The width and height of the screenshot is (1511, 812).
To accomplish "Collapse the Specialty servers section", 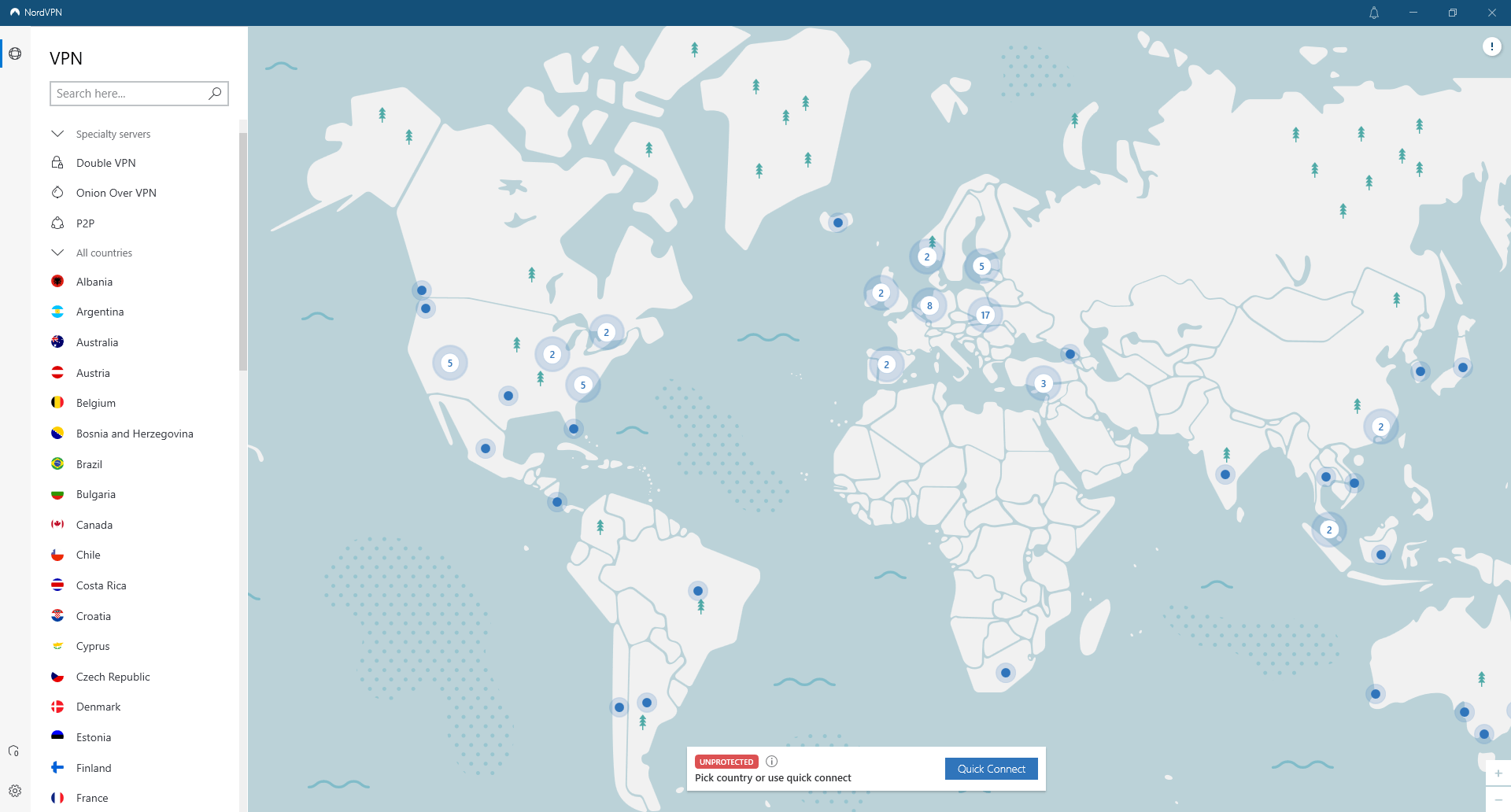I will click(x=57, y=134).
